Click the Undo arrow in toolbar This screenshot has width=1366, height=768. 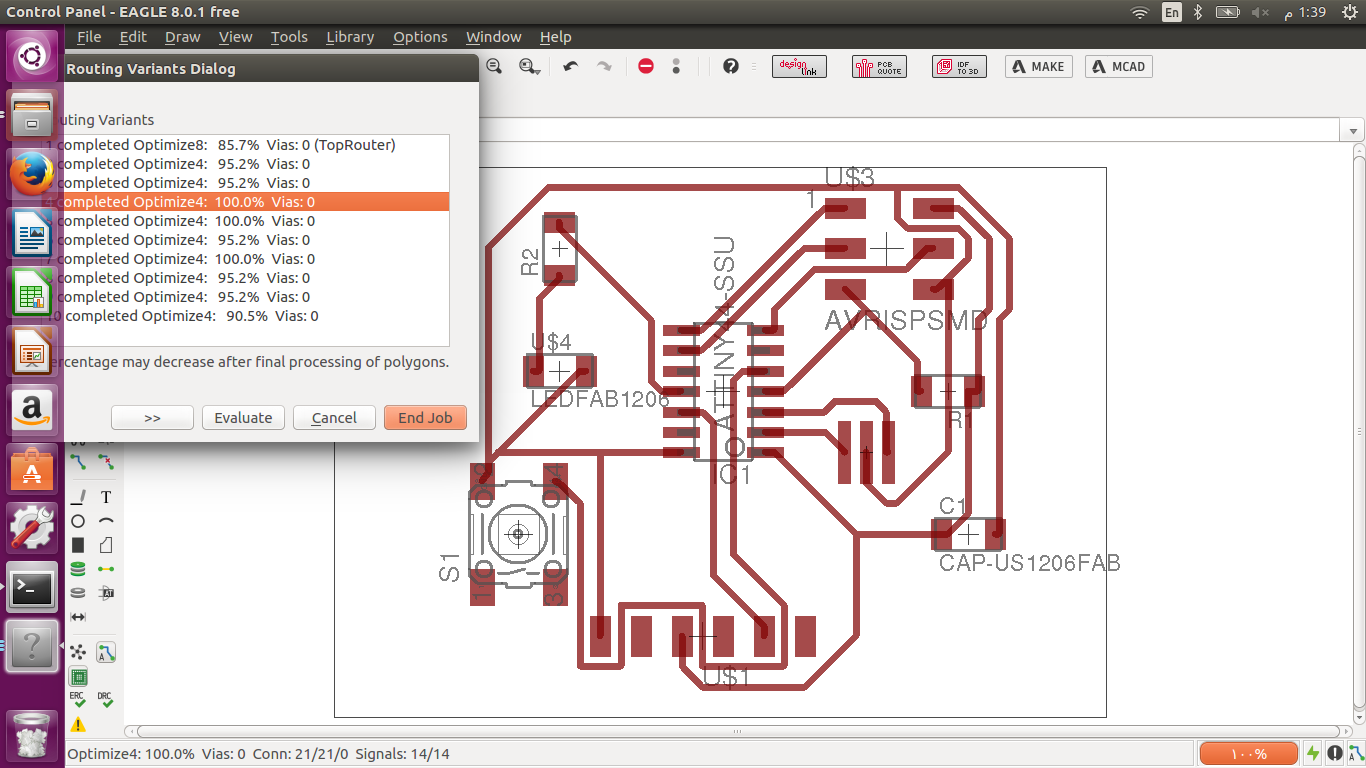[570, 67]
